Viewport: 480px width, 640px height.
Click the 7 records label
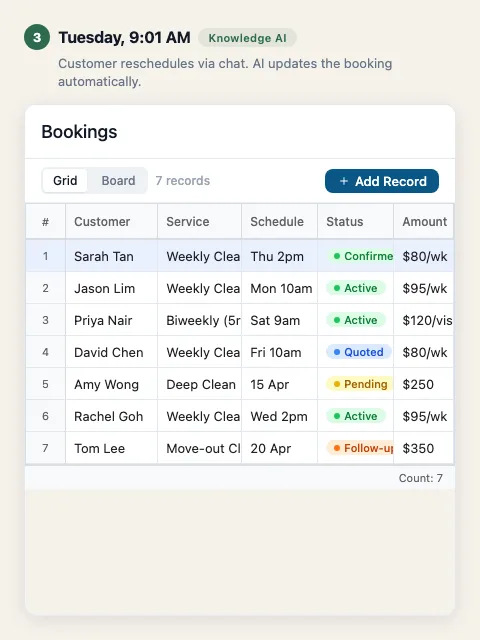182,180
